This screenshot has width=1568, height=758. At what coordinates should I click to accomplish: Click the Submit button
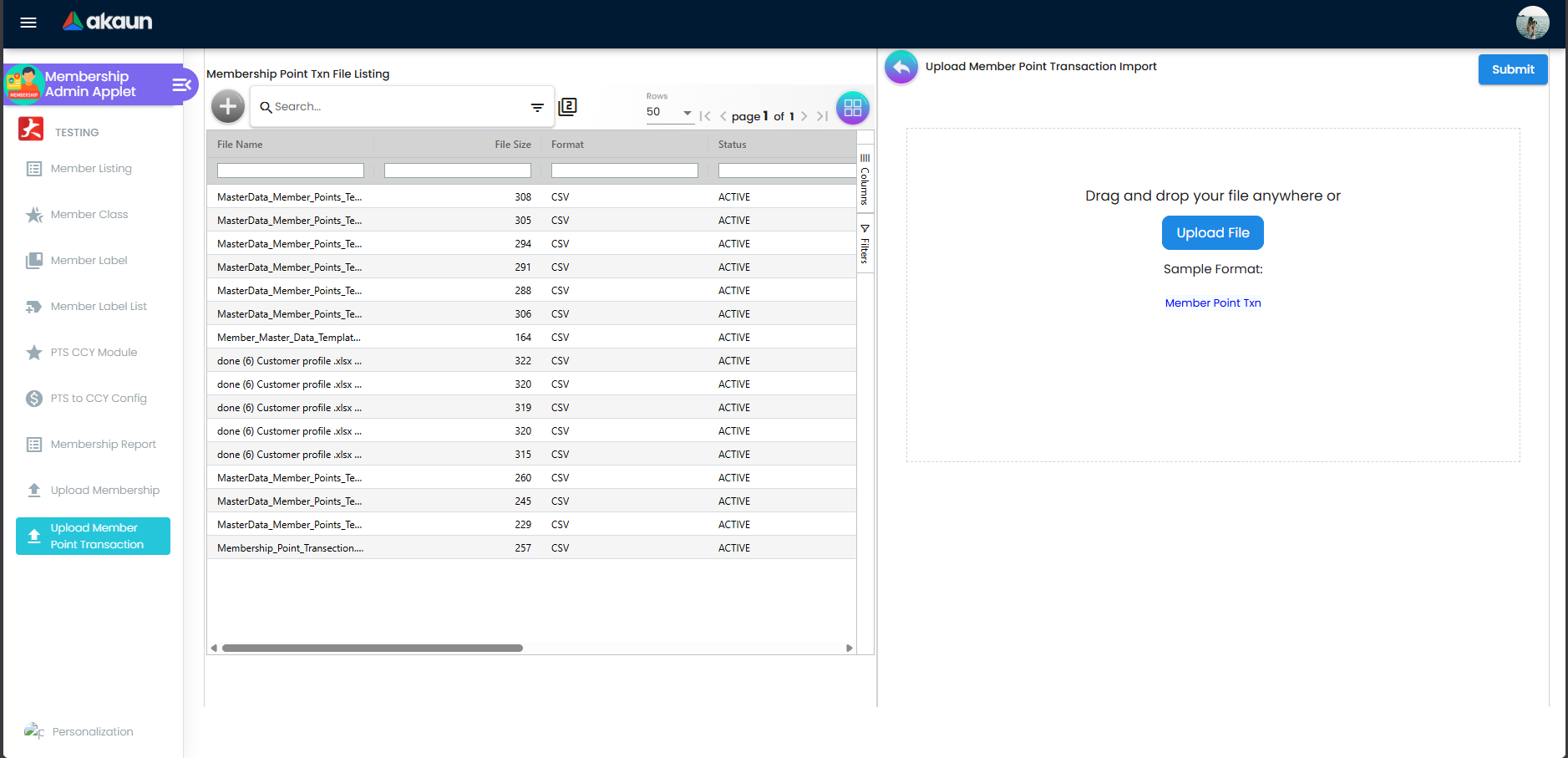pyautogui.click(x=1513, y=69)
